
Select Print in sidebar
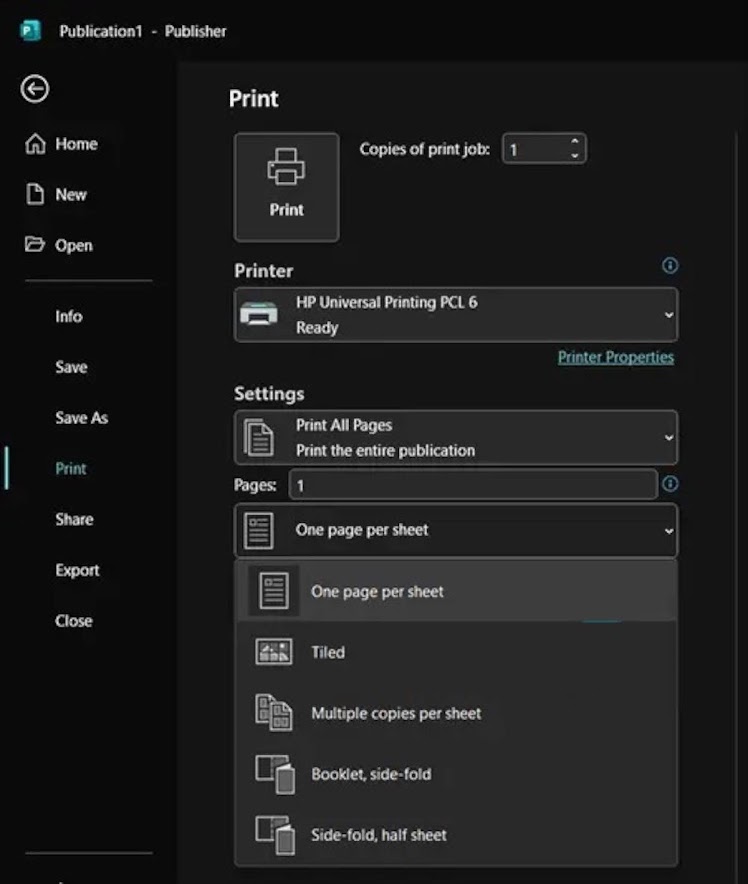pos(70,468)
